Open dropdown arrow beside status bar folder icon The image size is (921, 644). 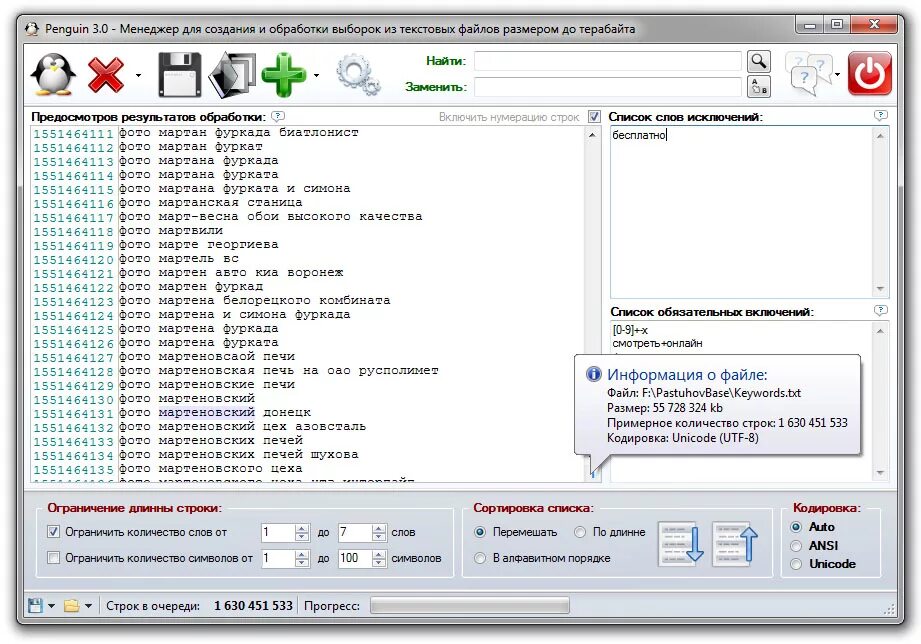(88, 606)
